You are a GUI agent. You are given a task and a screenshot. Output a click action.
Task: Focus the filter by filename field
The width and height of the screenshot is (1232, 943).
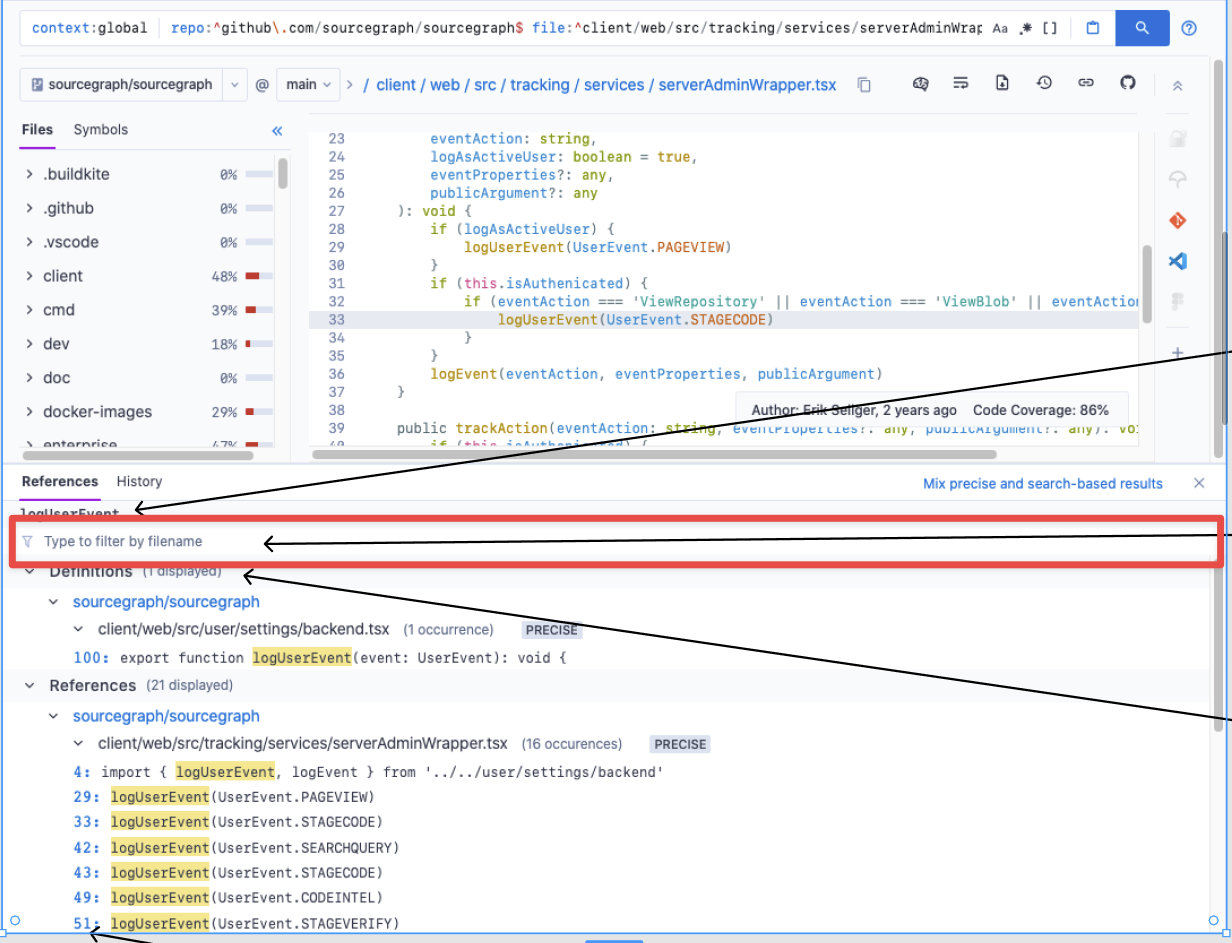(615, 541)
